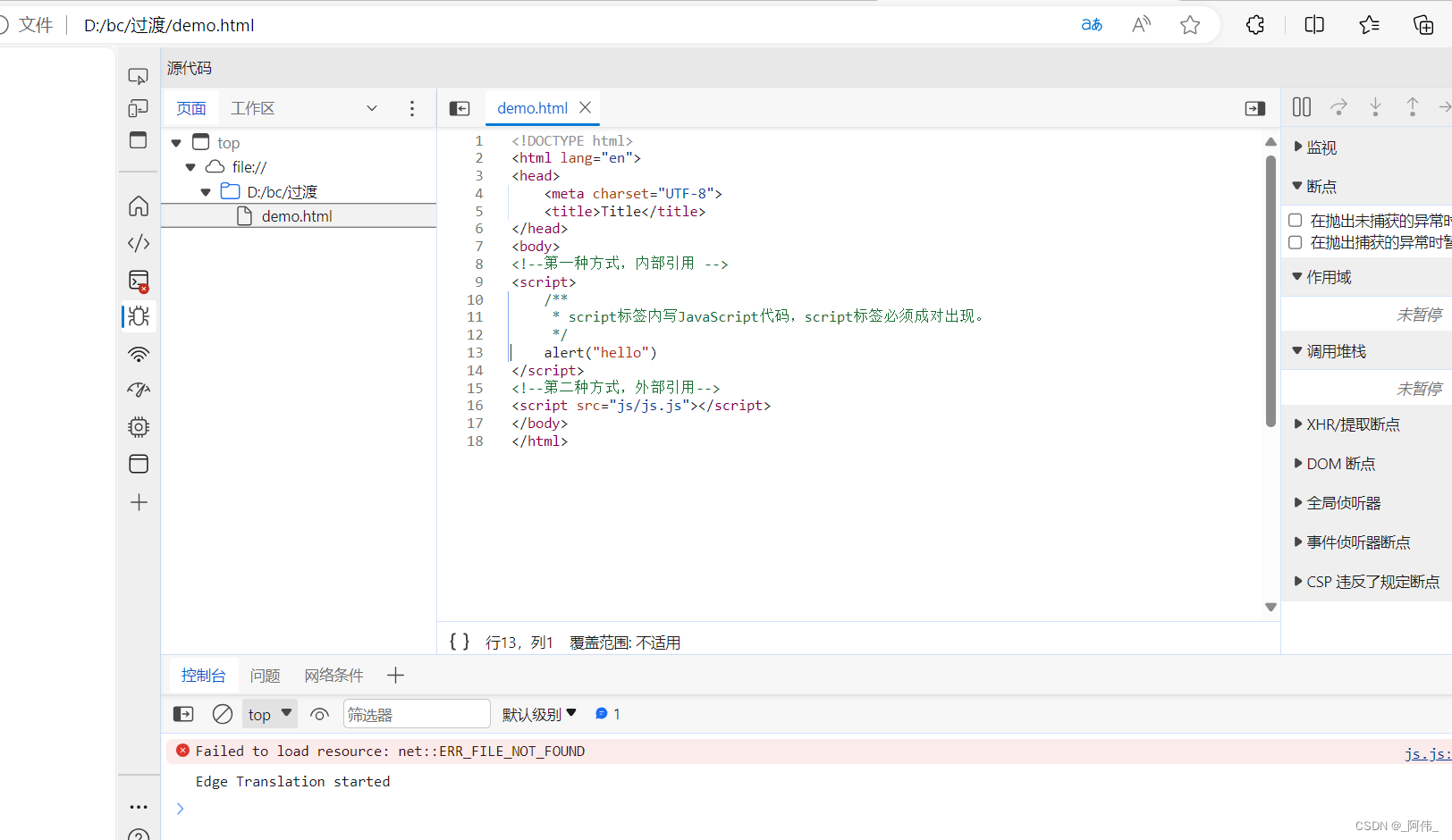Screen dimensions: 1452x840
Task: Clear the console with the circle-slash icon
Action: [223, 714]
